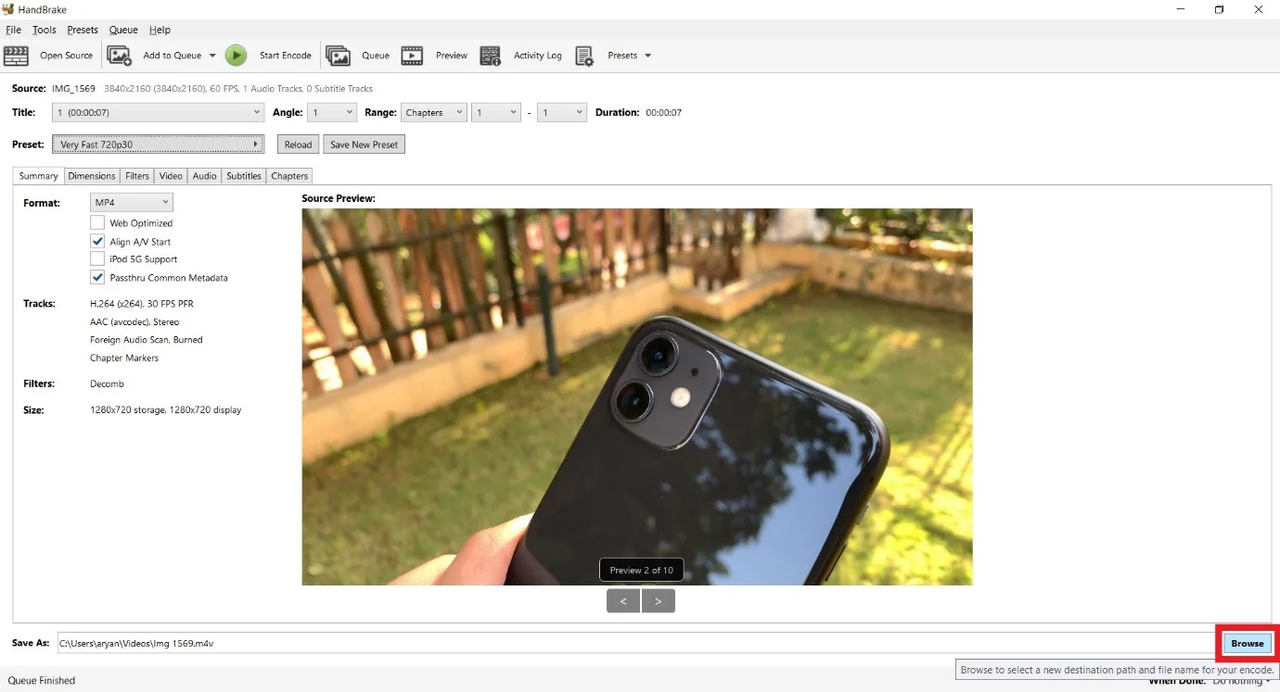1280x692 pixels.
Task: Click the Add to Queue picture icon
Action: 119,55
